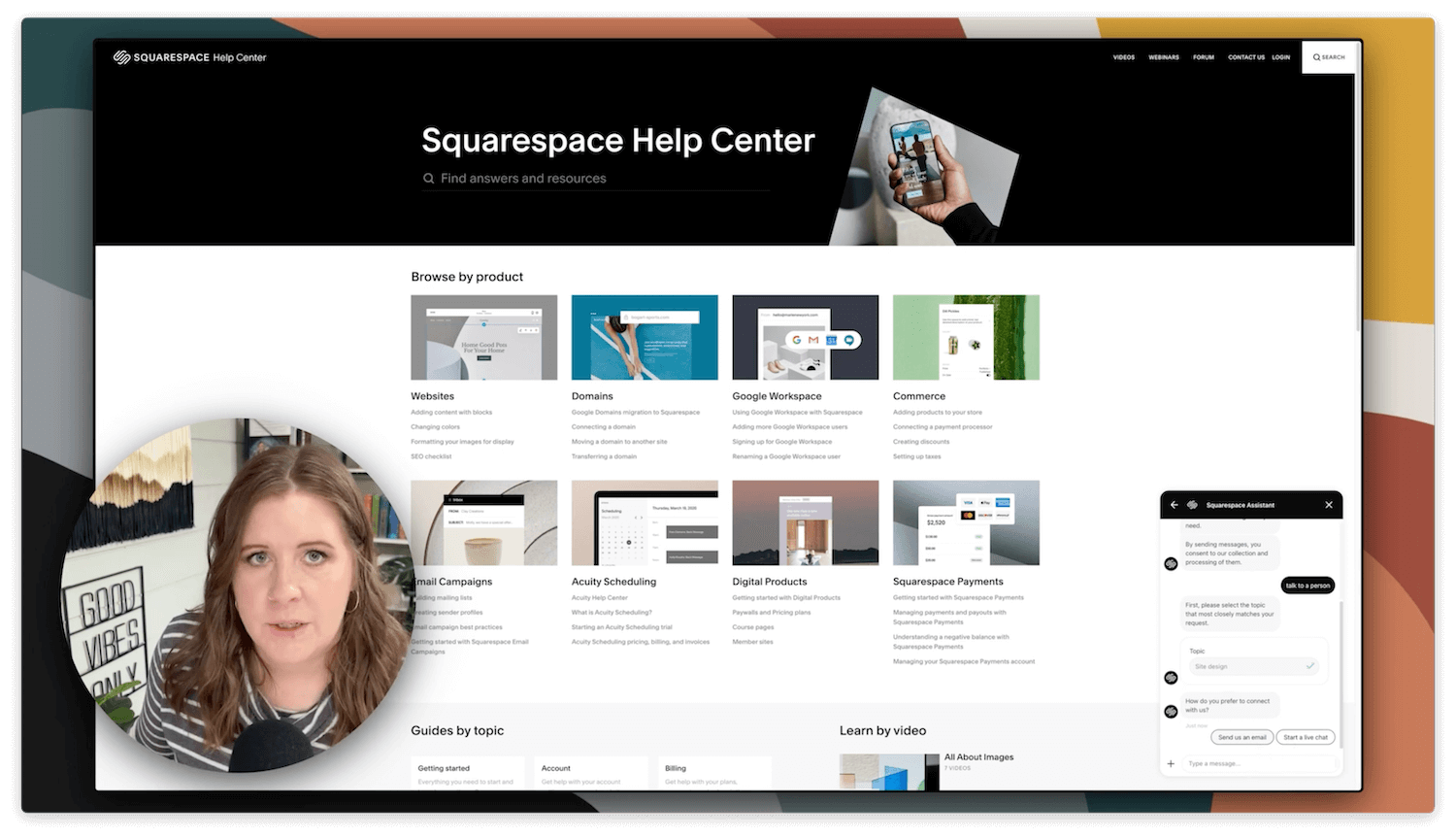Open the Account guide card
Image resolution: width=1456 pixels, height=838 pixels.
[591, 773]
